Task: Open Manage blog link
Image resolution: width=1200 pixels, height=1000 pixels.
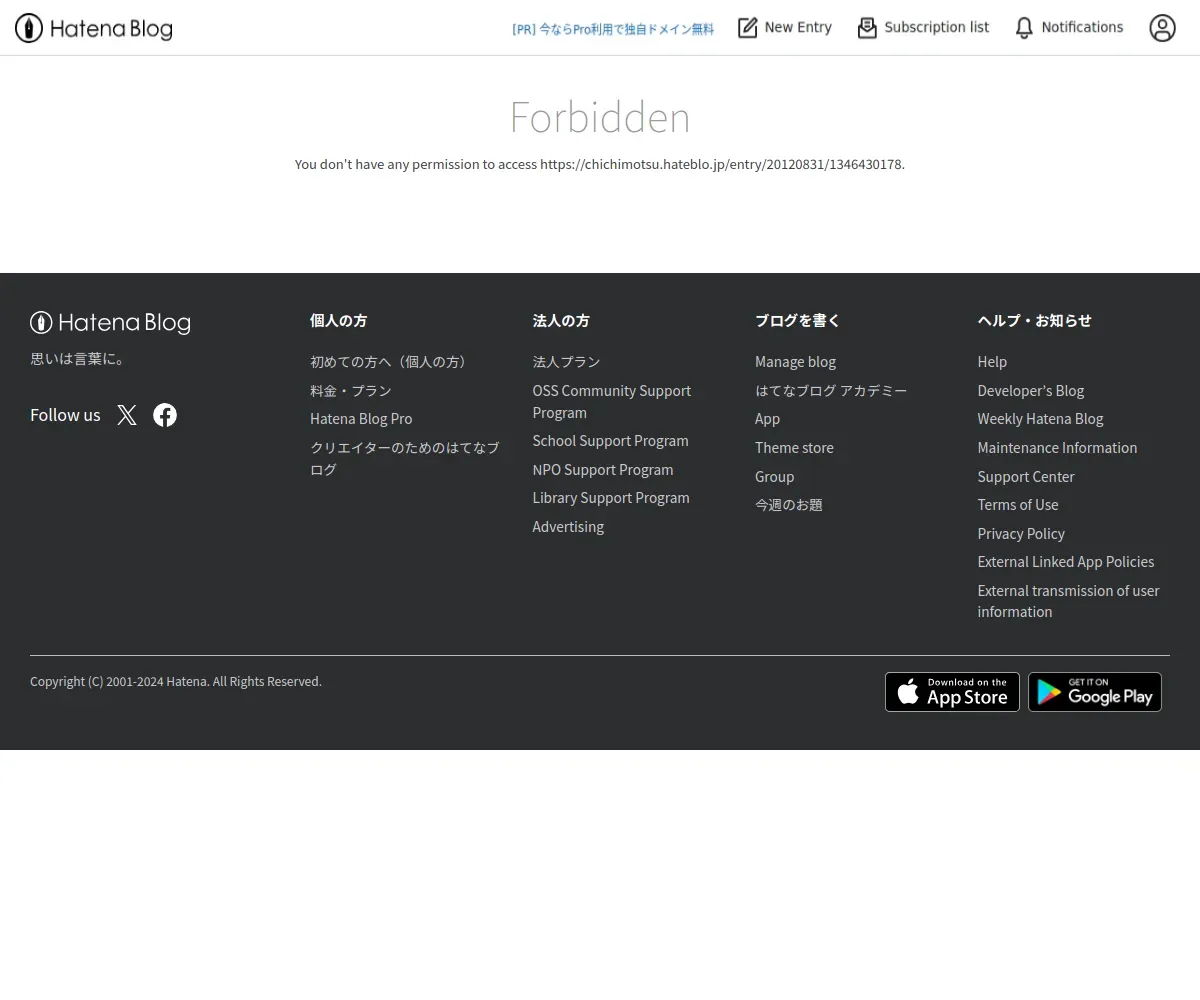Action: (x=795, y=362)
